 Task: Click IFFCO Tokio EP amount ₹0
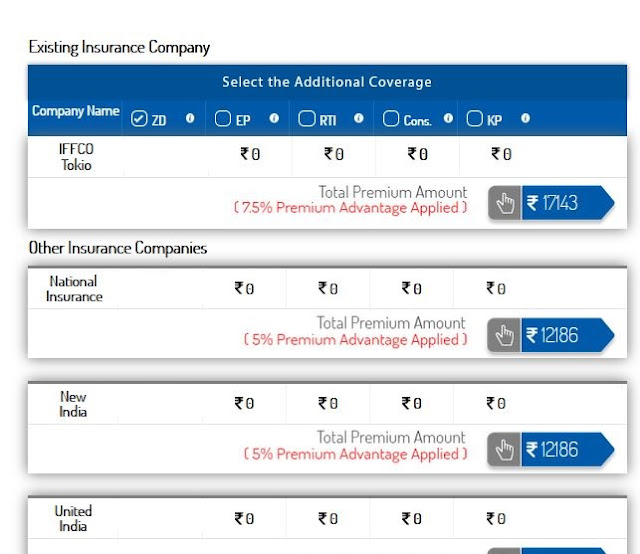point(250,154)
